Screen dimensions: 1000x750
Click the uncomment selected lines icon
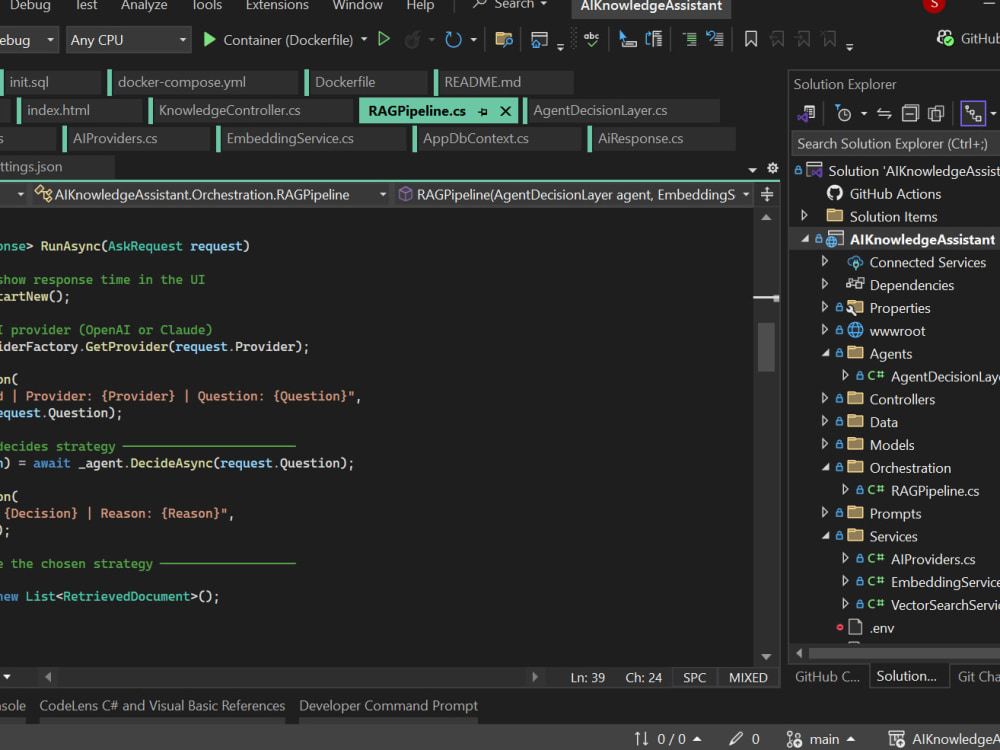715,40
